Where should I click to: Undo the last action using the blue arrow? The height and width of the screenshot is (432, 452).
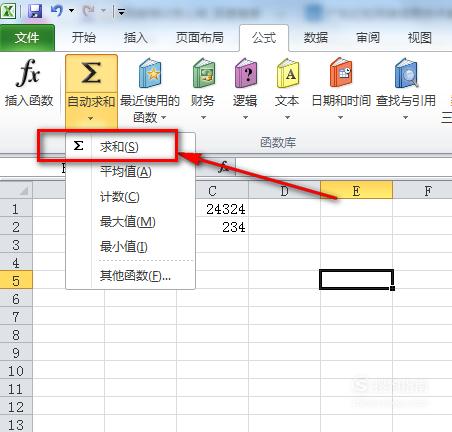57,11
